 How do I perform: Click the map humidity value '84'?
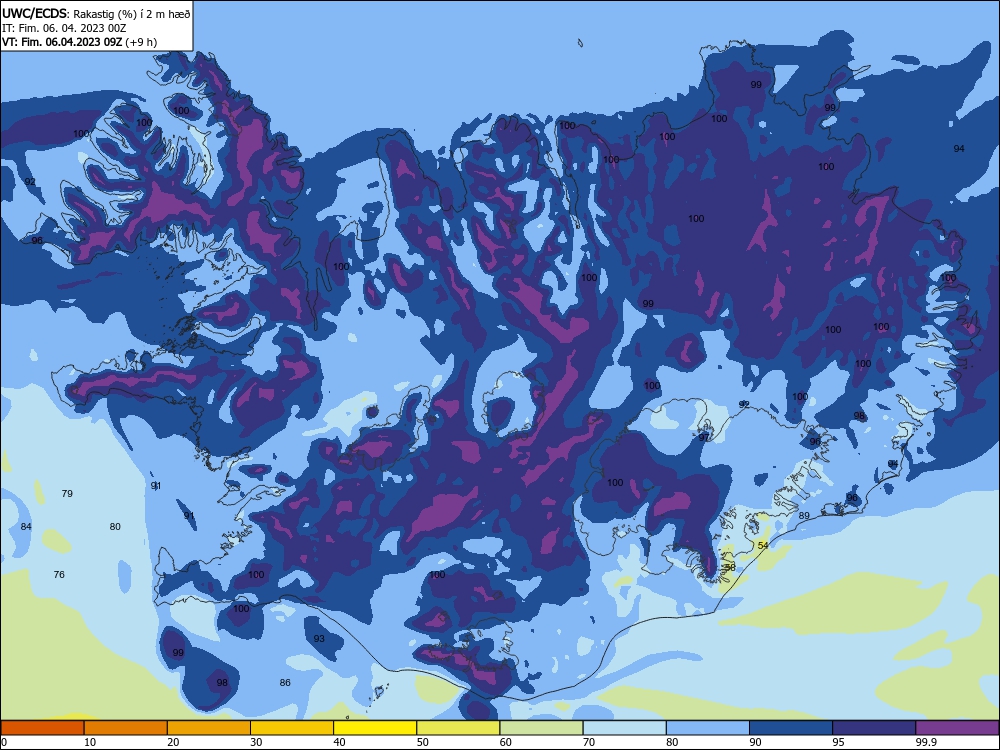tap(26, 527)
